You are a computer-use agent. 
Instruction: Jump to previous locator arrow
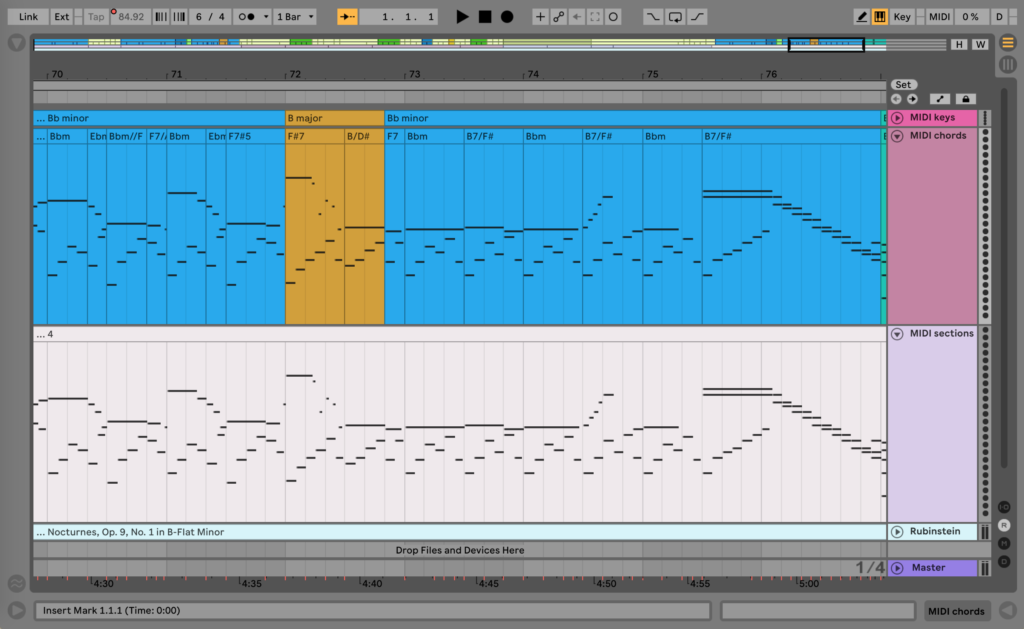click(x=896, y=99)
